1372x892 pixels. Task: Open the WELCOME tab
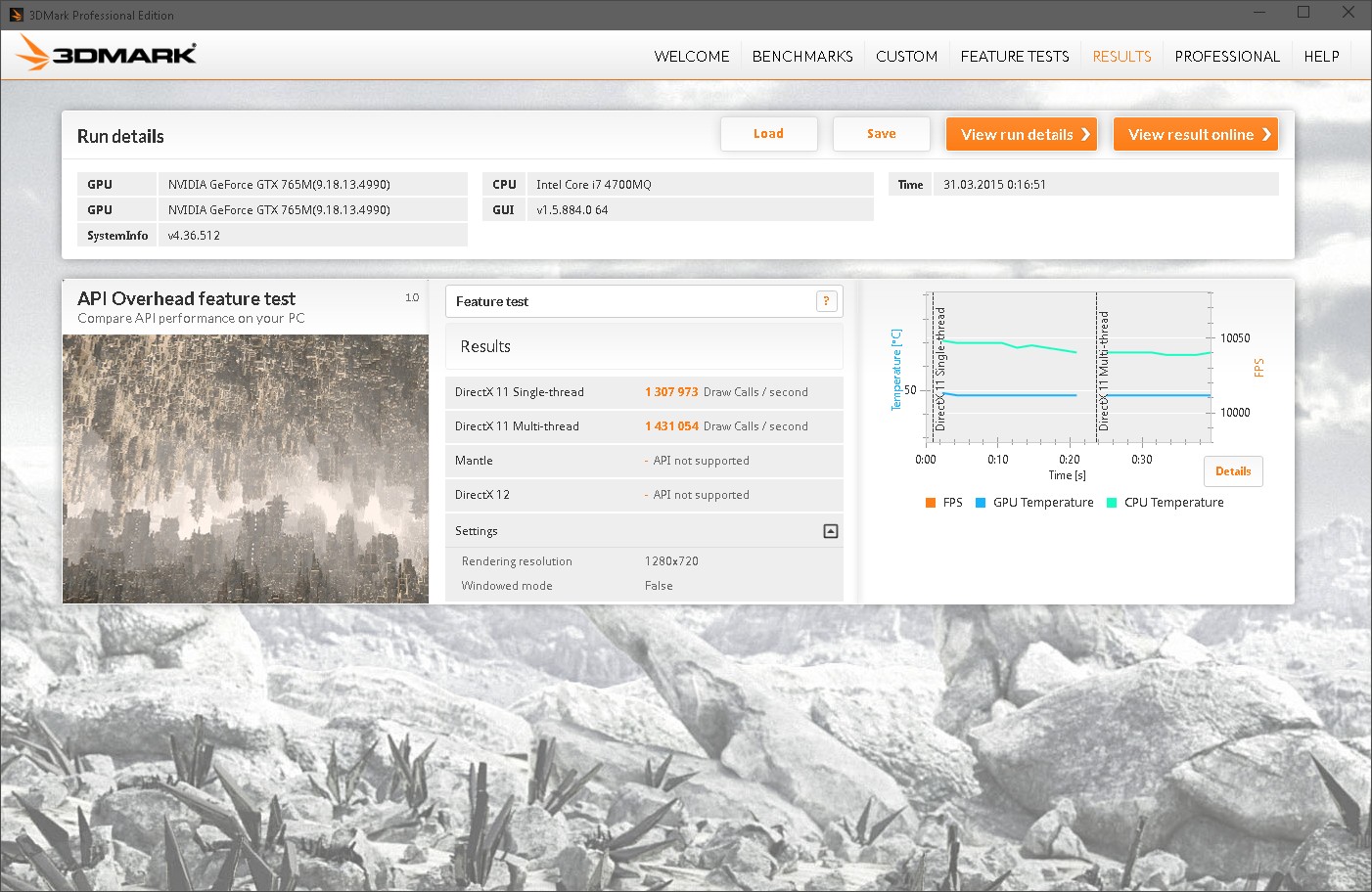pos(692,57)
